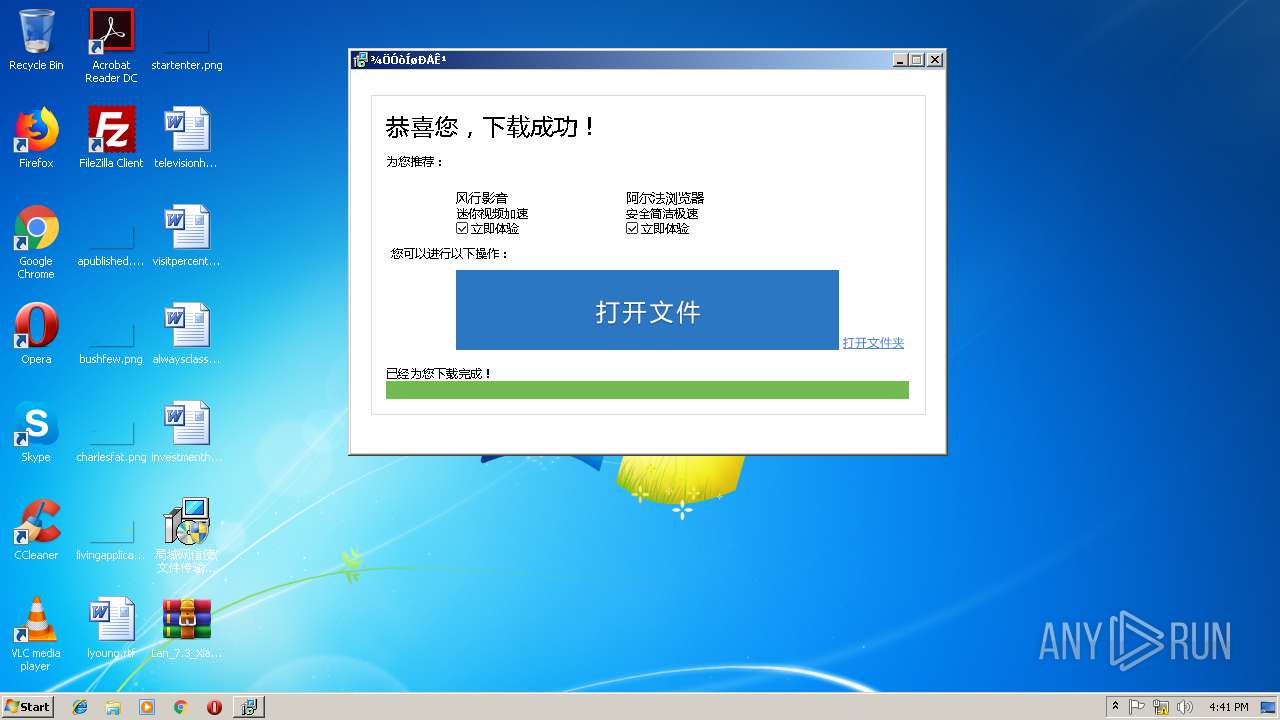Show hidden tray icons arrow
Viewport: 1280px width, 720px height.
(x=1115, y=707)
